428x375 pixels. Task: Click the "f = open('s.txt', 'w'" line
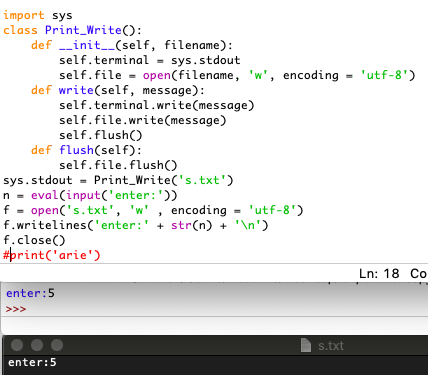[153, 210]
